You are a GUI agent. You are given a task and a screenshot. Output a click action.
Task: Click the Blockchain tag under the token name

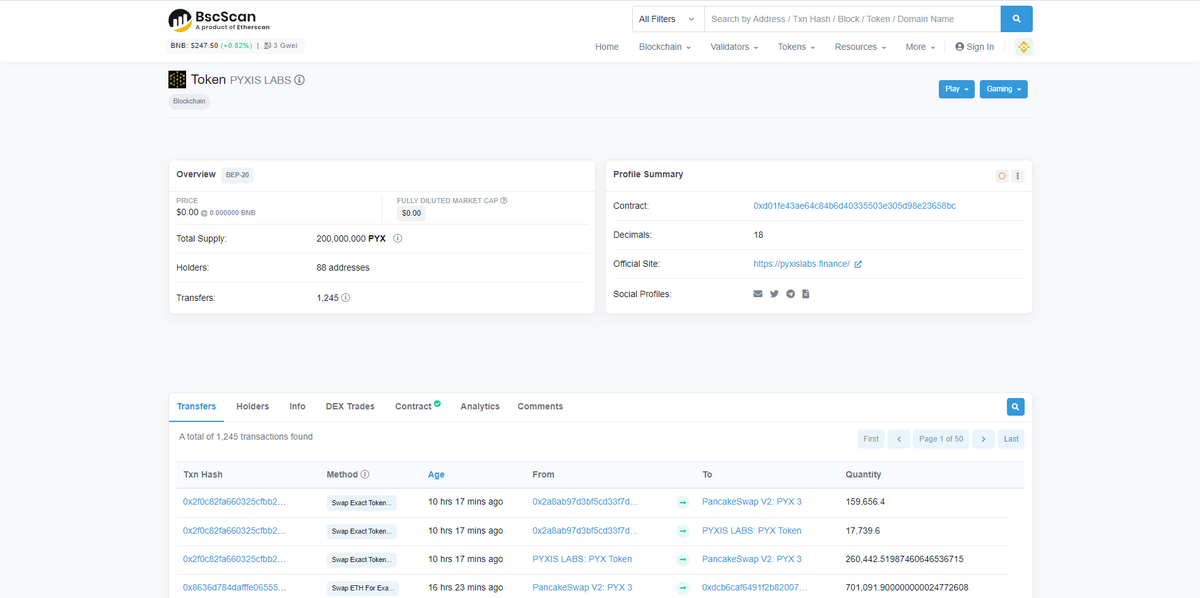[189, 101]
